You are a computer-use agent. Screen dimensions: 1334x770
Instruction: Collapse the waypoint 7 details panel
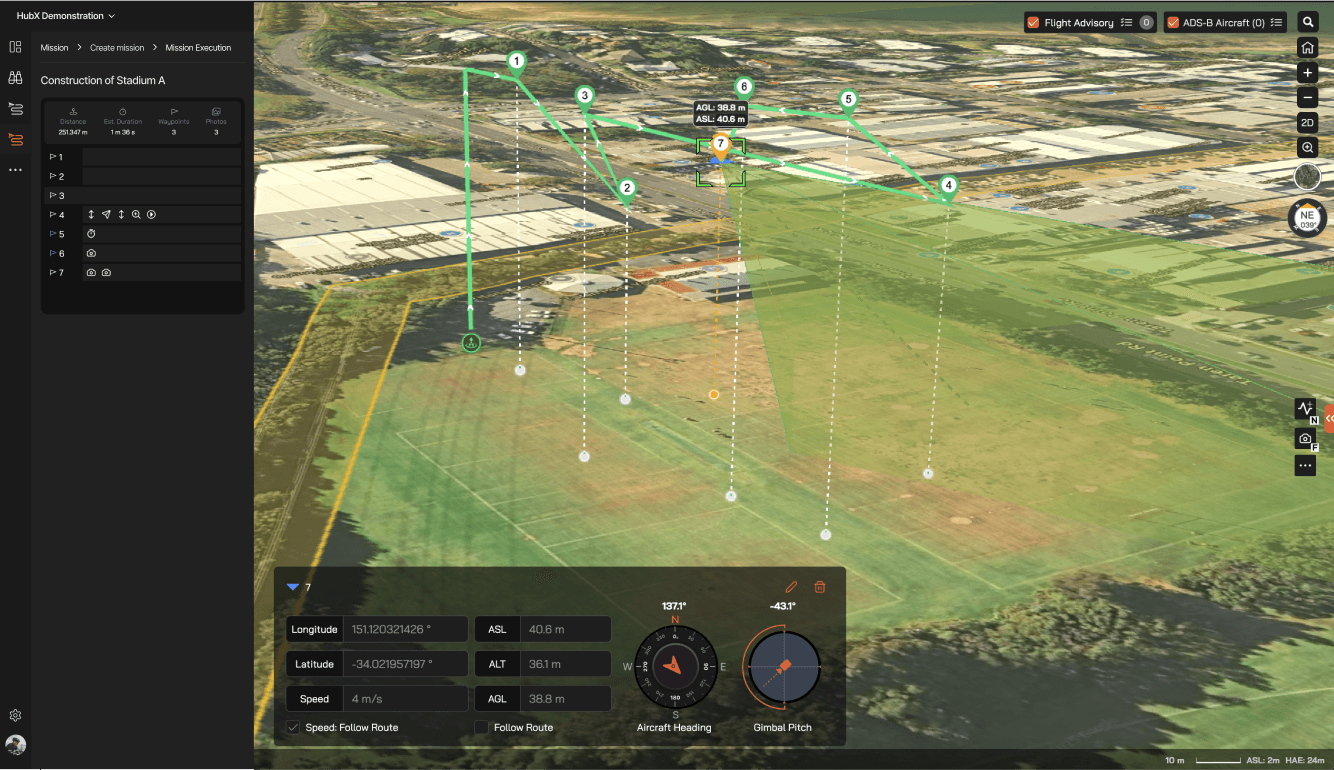click(x=293, y=587)
